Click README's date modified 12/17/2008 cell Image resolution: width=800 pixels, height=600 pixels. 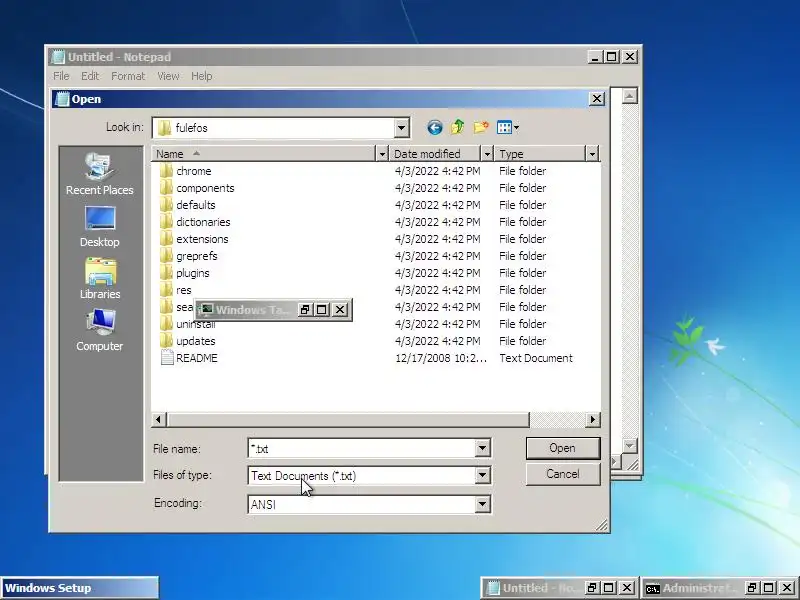coord(441,358)
